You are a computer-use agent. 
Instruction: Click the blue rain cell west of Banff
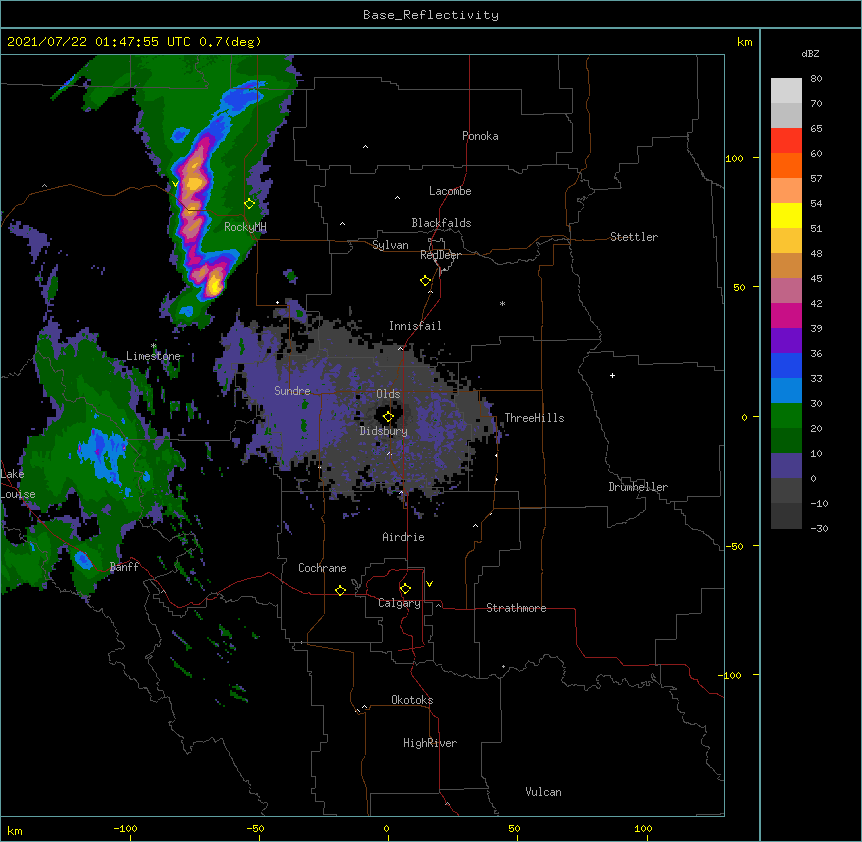[x=83, y=560]
